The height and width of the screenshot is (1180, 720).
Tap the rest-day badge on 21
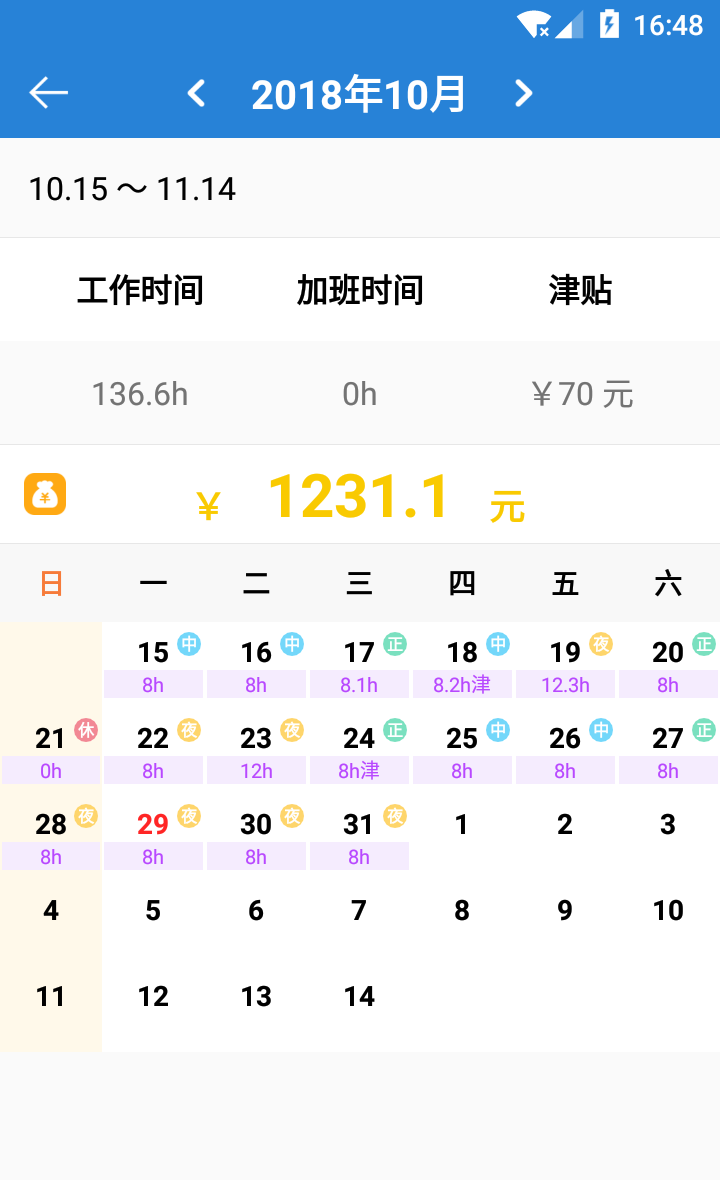pos(87,730)
